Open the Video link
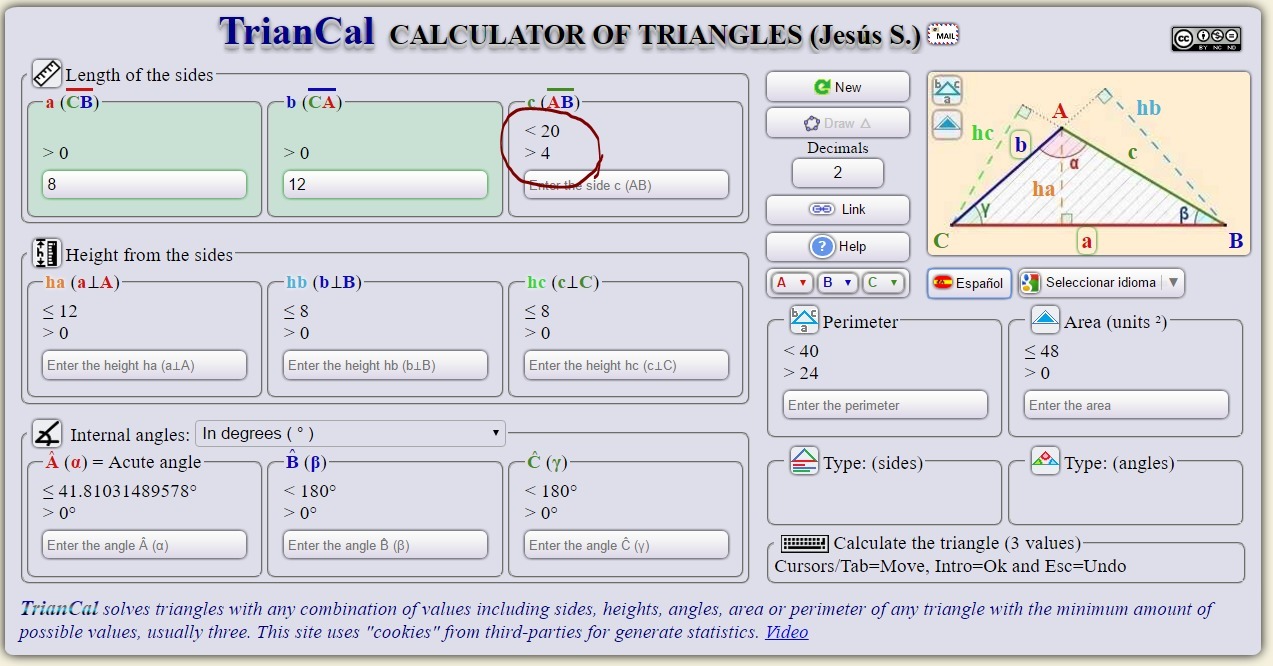The width and height of the screenshot is (1273, 666). [787, 632]
